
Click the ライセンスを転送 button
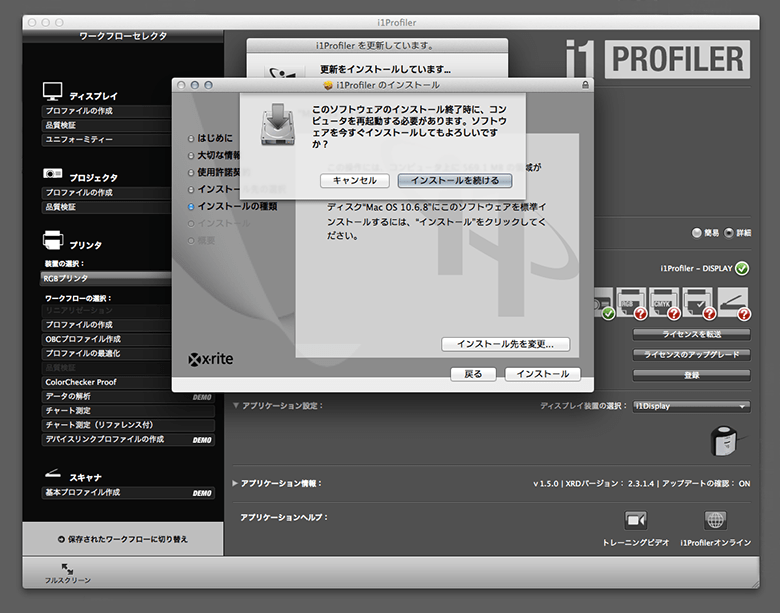(x=691, y=334)
